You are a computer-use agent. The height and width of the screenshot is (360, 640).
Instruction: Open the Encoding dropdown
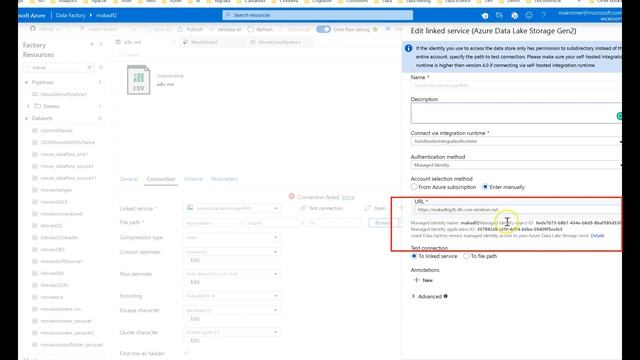click(x=232, y=296)
